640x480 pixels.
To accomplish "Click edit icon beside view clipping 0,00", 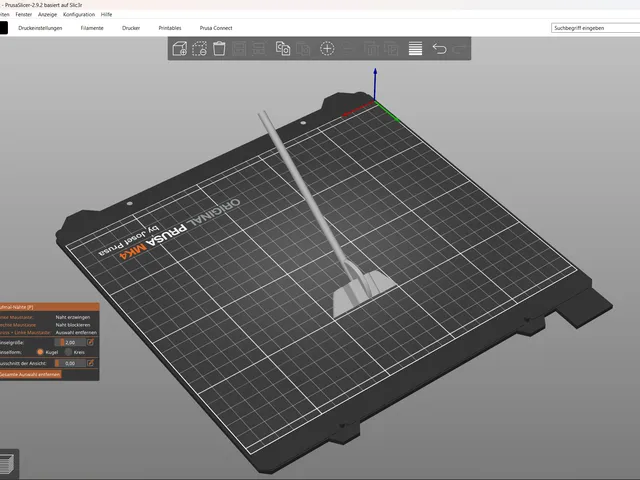I will point(91,362).
